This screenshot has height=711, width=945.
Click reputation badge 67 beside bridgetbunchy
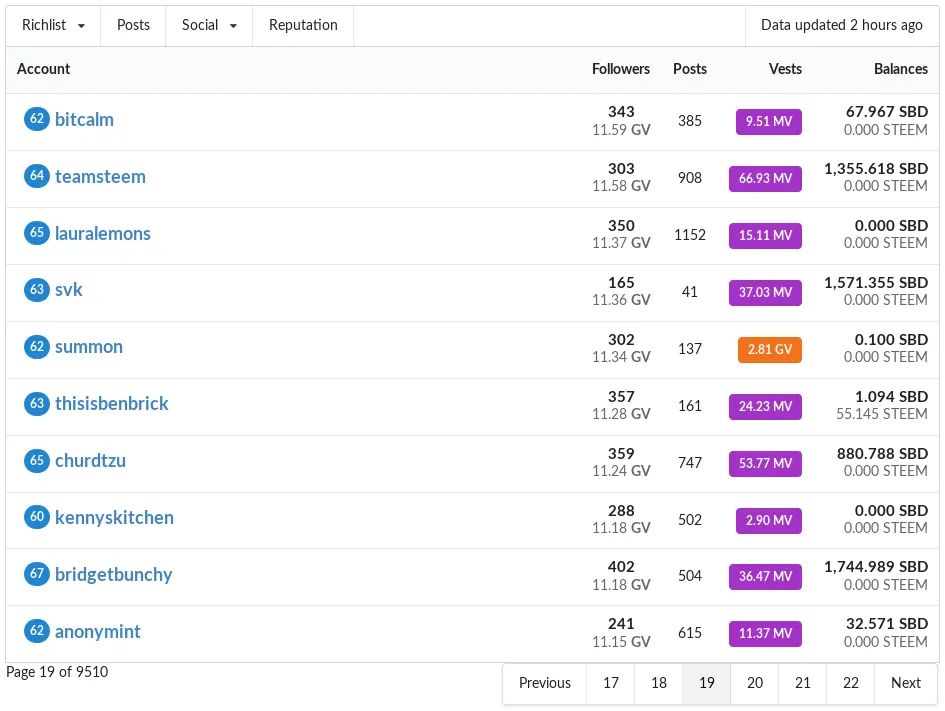37,573
